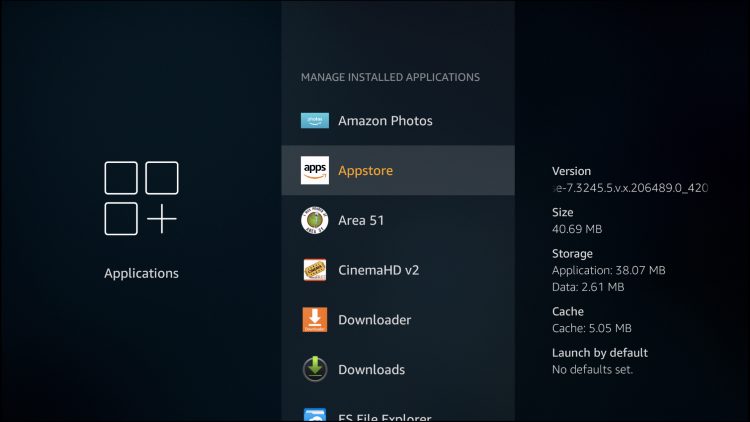
Task: Open the Amazon Photos app icon
Action: pos(315,121)
